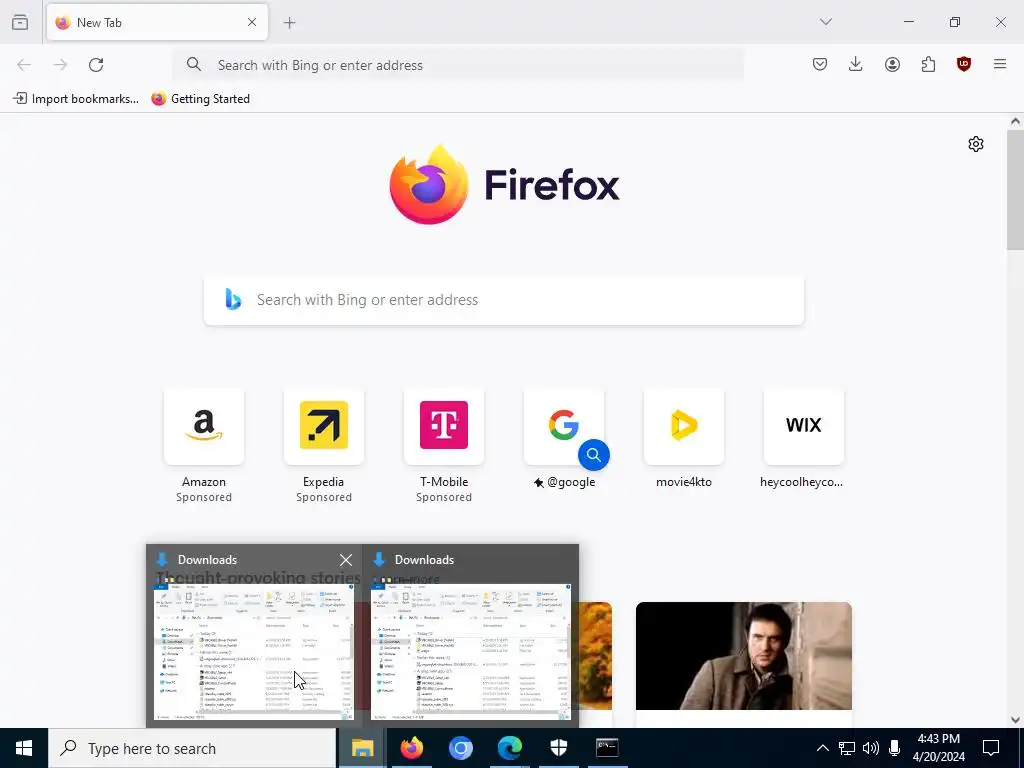Viewport: 1024px width, 768px height.
Task: Go forward using the forward arrow
Action: coord(60,65)
